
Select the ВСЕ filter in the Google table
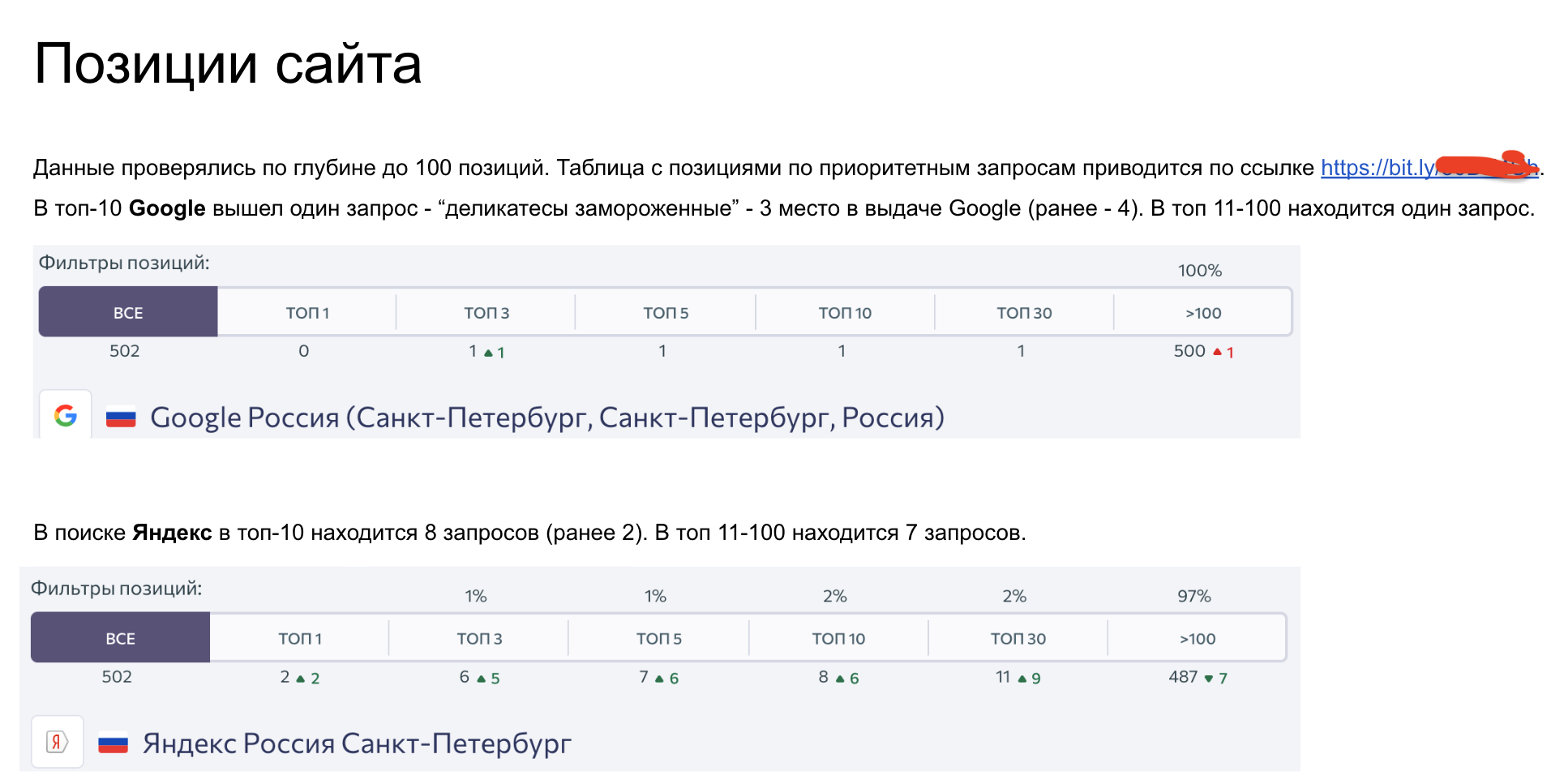tap(126, 312)
